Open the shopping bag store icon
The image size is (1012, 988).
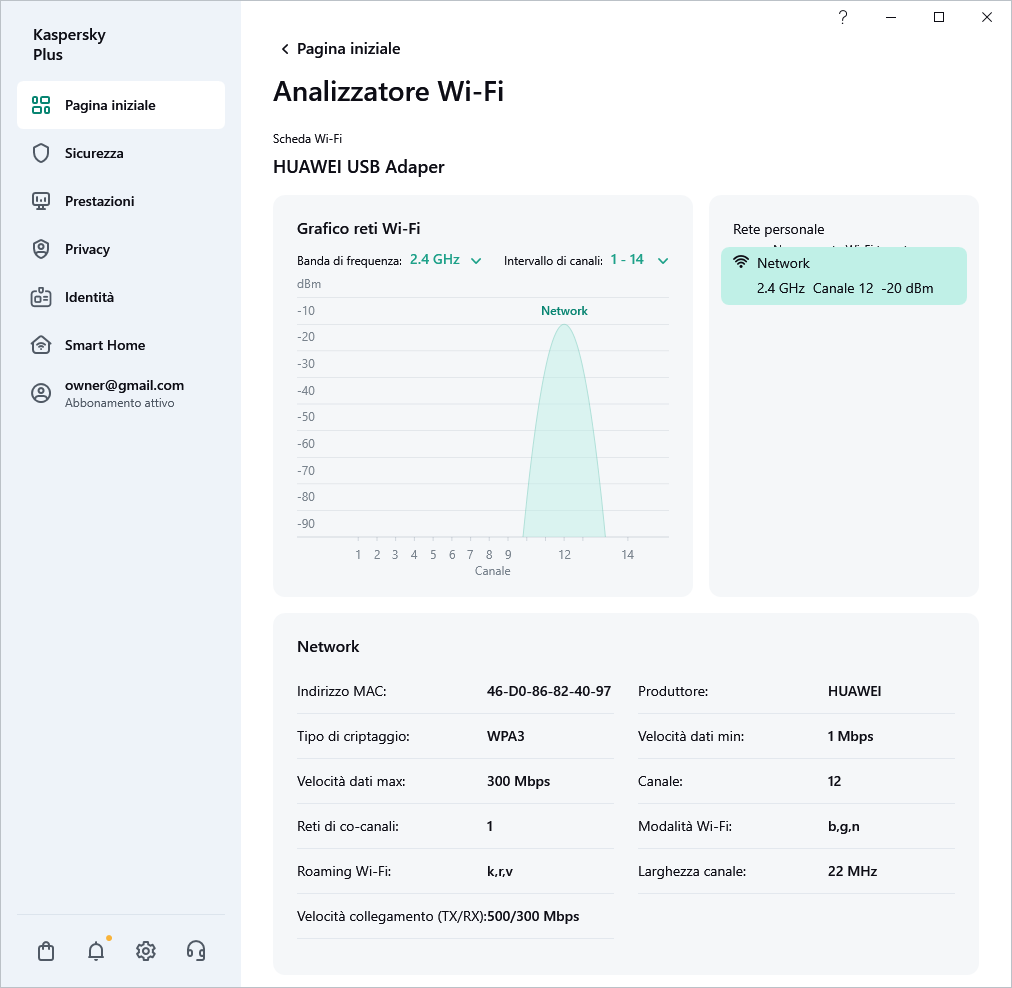(46, 951)
